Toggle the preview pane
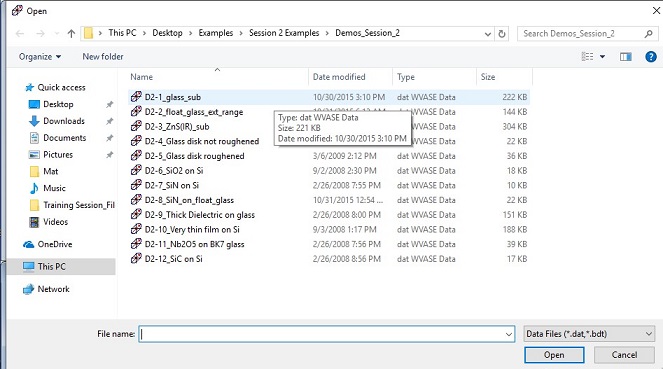 (x=626, y=57)
